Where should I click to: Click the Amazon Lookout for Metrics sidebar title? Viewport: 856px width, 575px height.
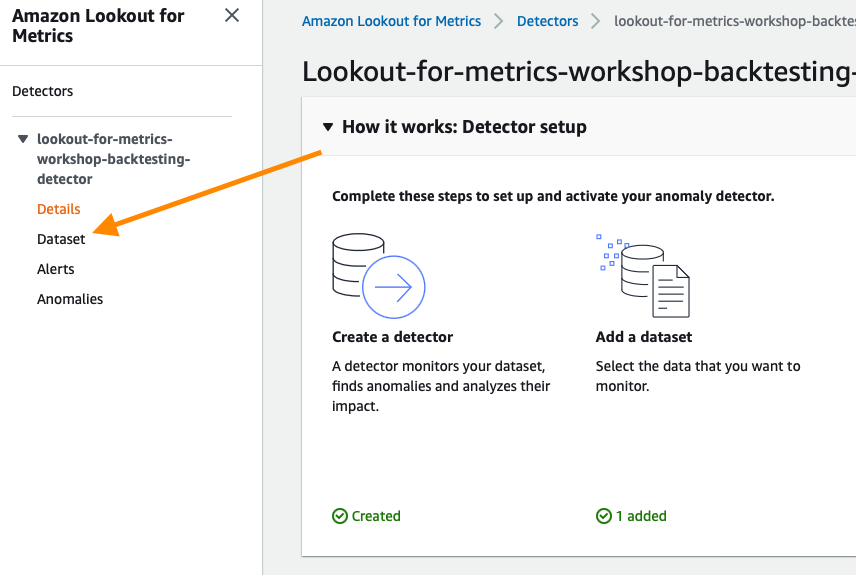tap(98, 26)
